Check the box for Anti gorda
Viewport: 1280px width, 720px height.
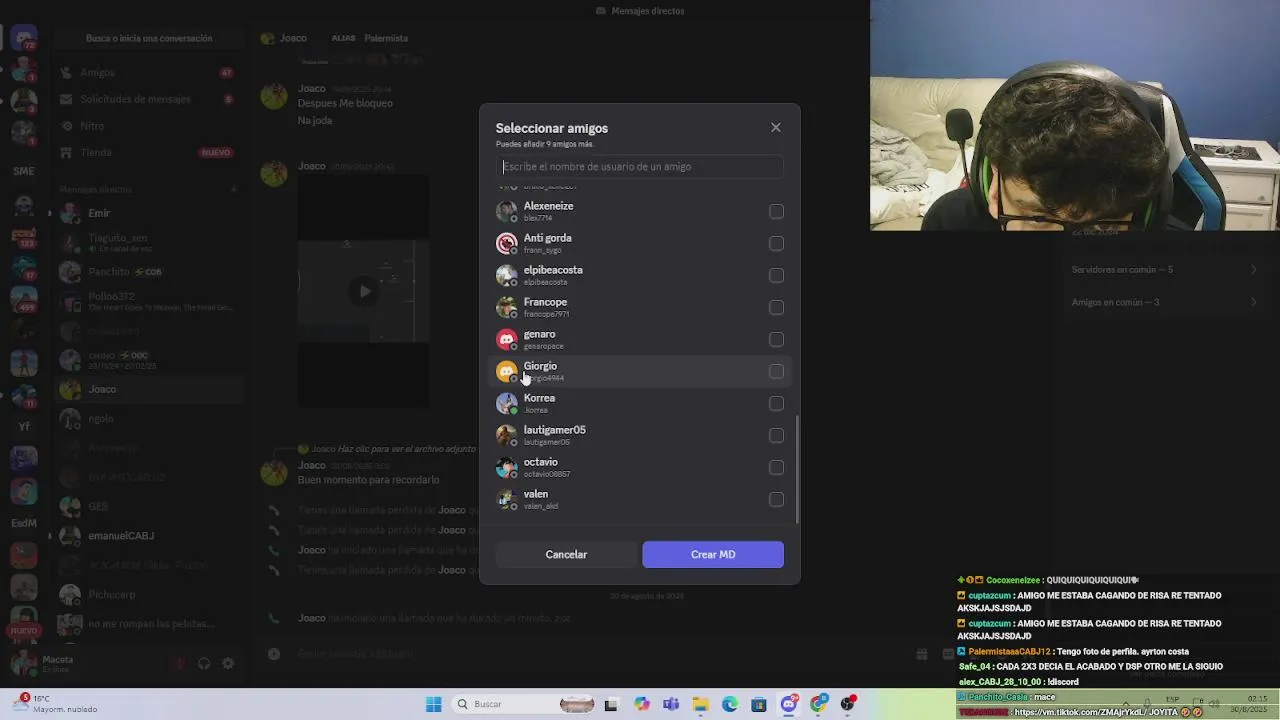(x=776, y=244)
